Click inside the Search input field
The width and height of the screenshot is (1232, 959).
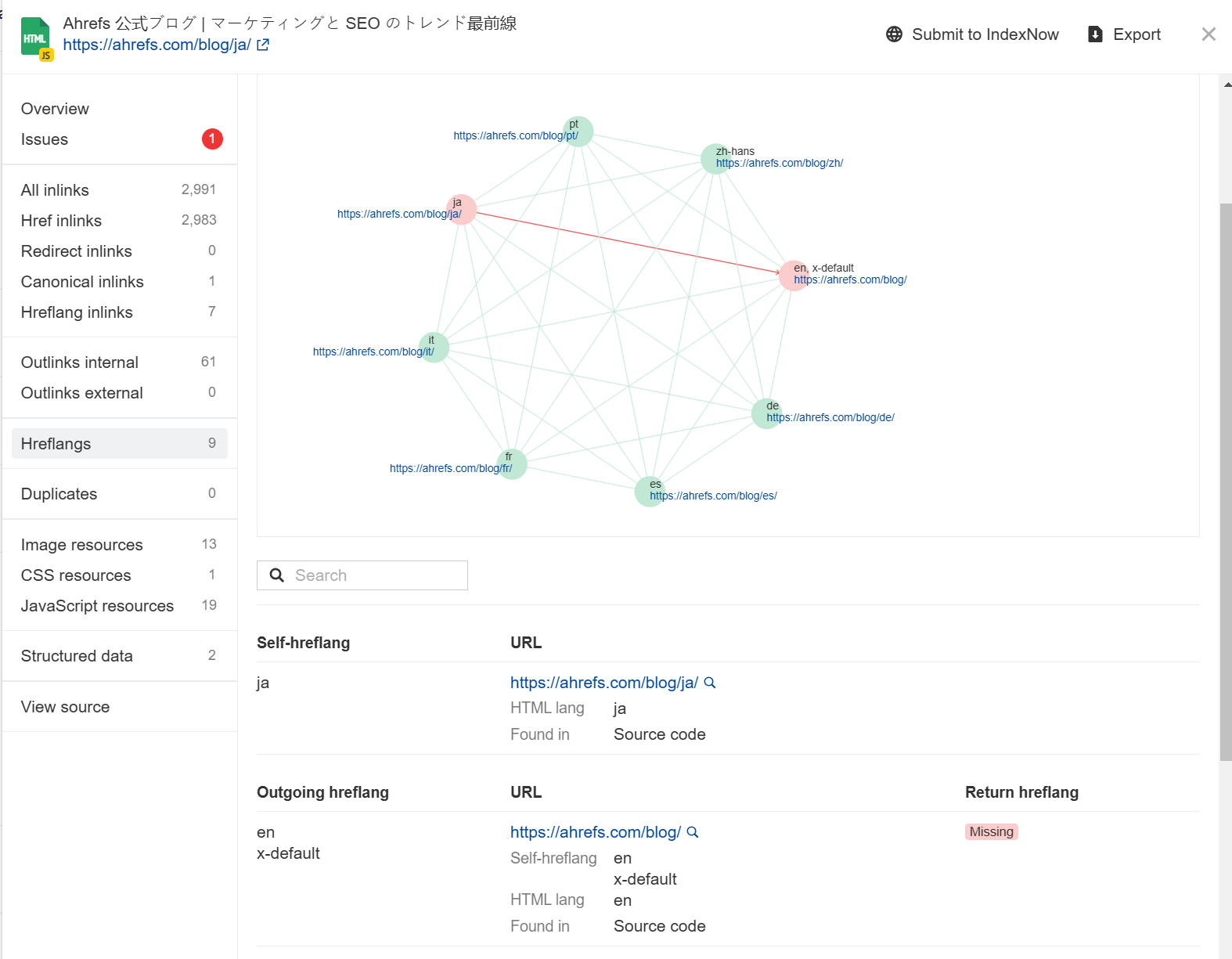pyautogui.click(x=368, y=575)
